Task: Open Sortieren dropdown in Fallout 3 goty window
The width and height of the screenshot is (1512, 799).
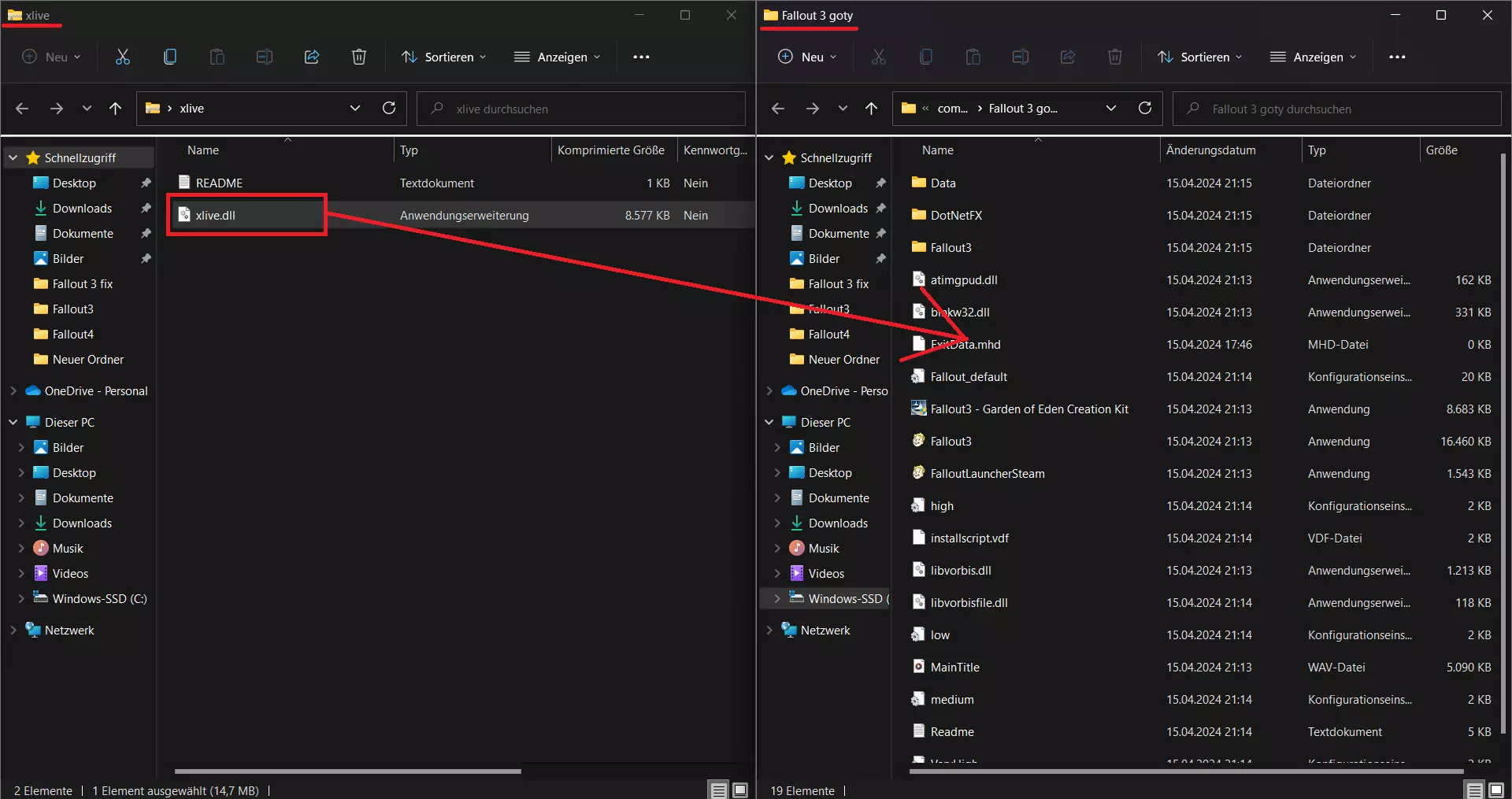Action: 1200,57
